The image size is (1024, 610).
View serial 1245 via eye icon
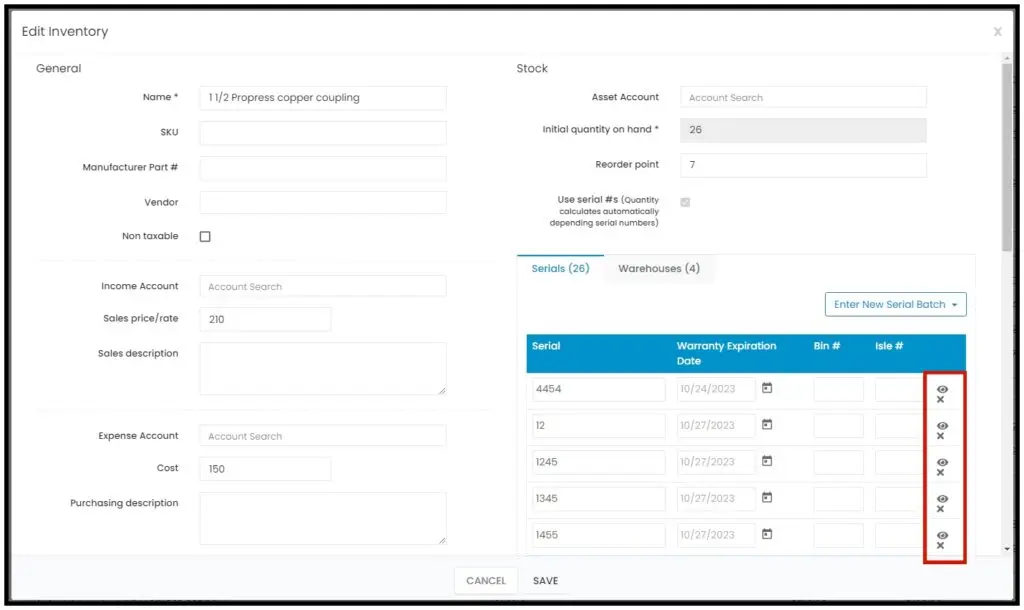[x=942, y=462]
